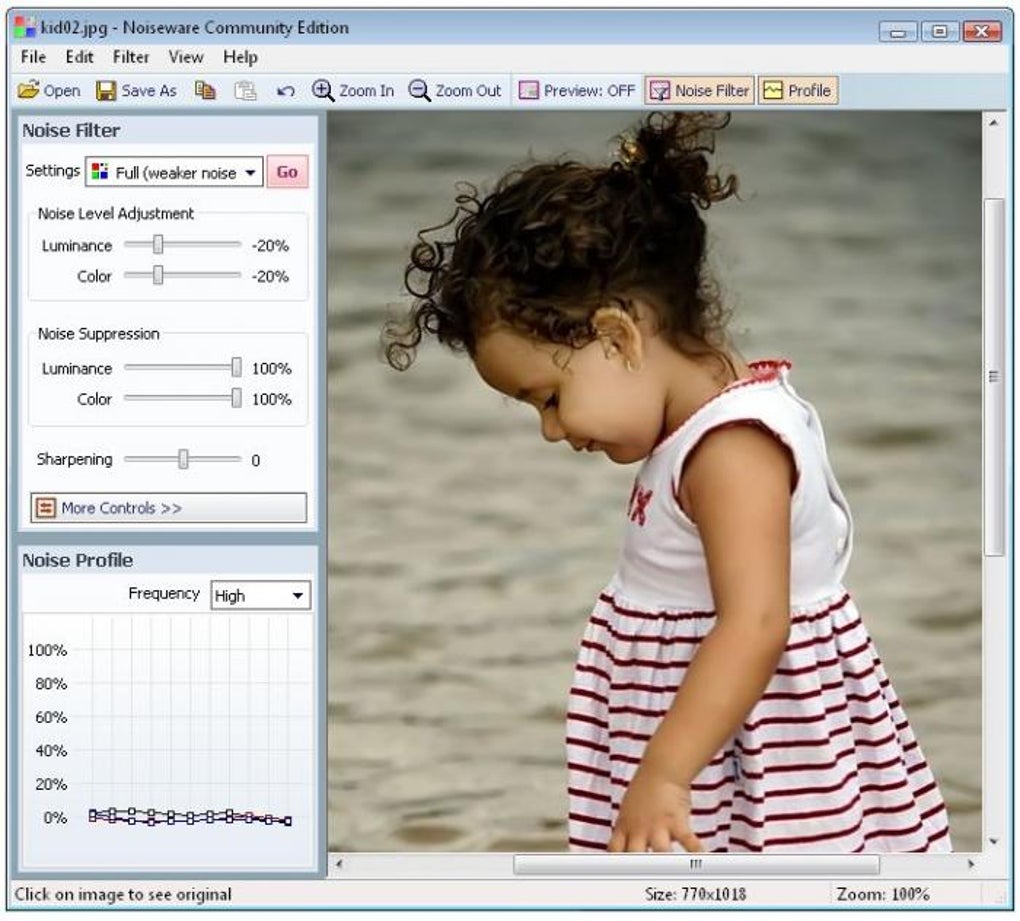The height and width of the screenshot is (921, 1020).
Task: Open the Filter menu
Action: [131, 57]
